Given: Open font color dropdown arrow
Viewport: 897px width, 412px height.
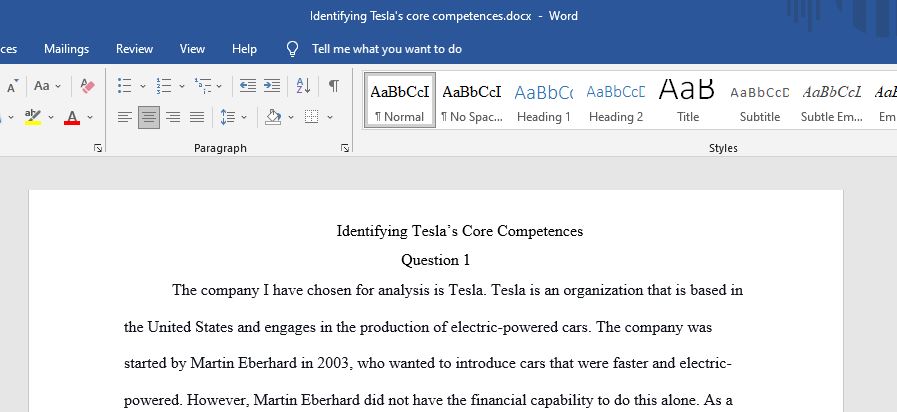Looking at the screenshot, I should click(x=90, y=117).
